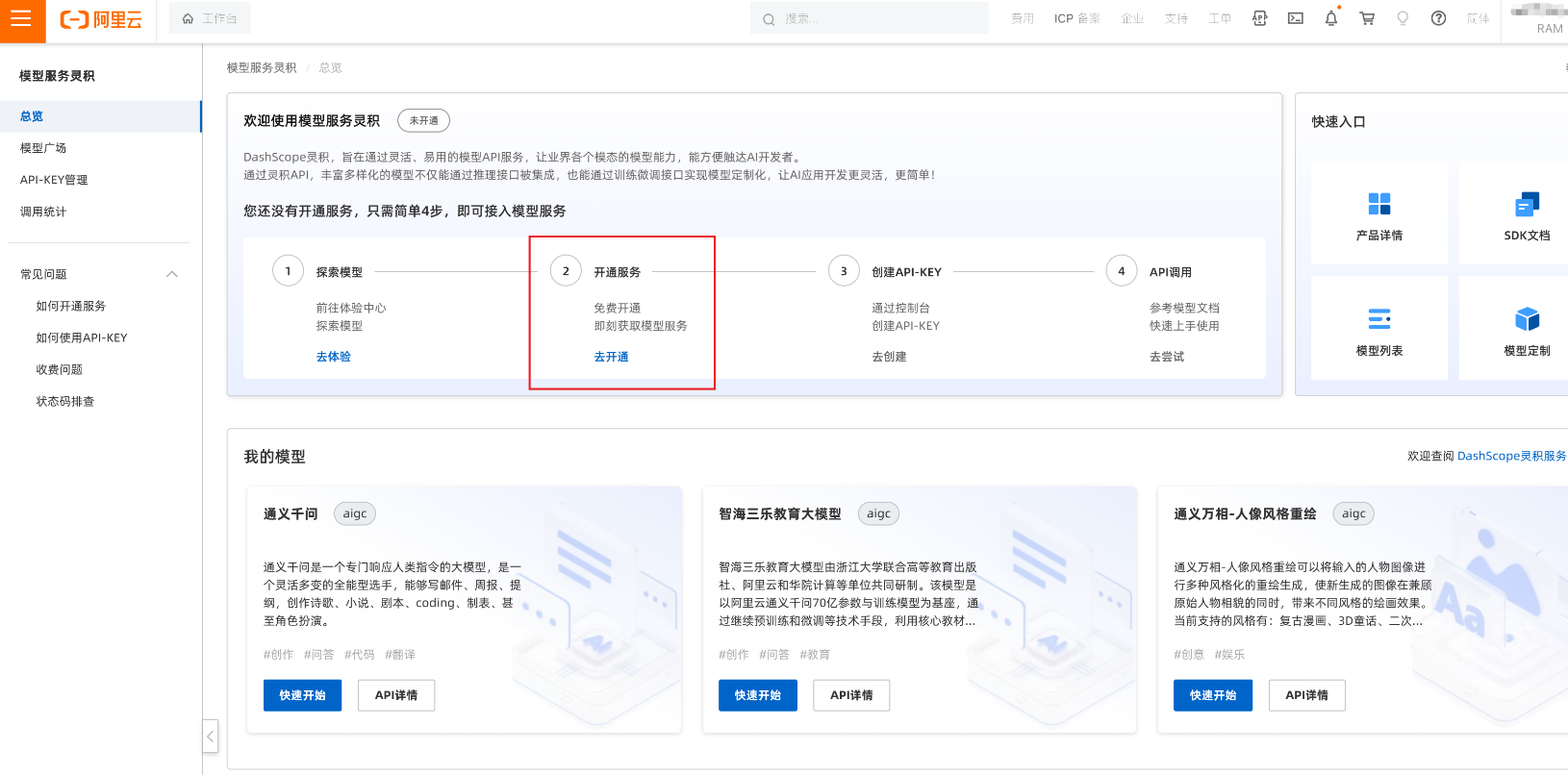
Task: Click step number 3 circle 创建API-KEY
Action: tap(844, 271)
